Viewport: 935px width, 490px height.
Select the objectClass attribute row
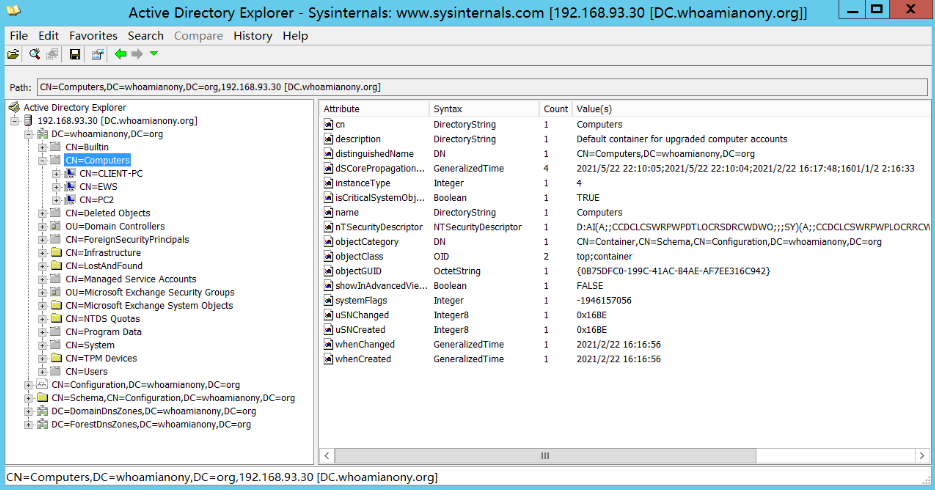[x=624, y=256]
